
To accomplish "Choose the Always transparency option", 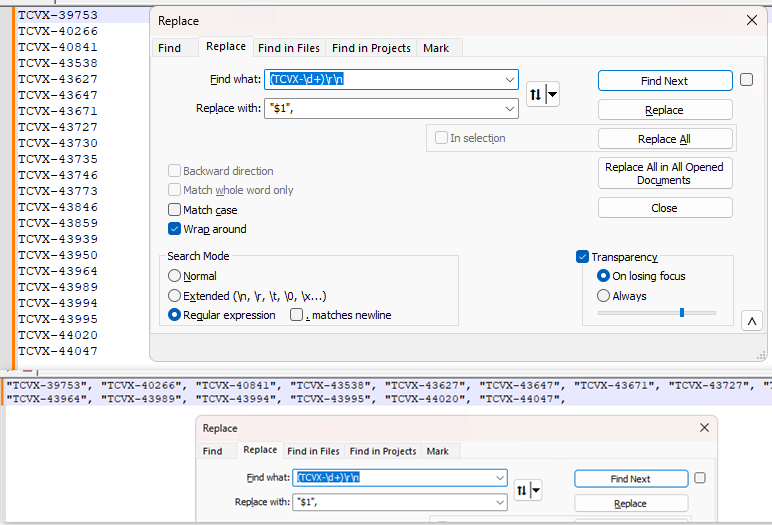I will (x=603, y=296).
